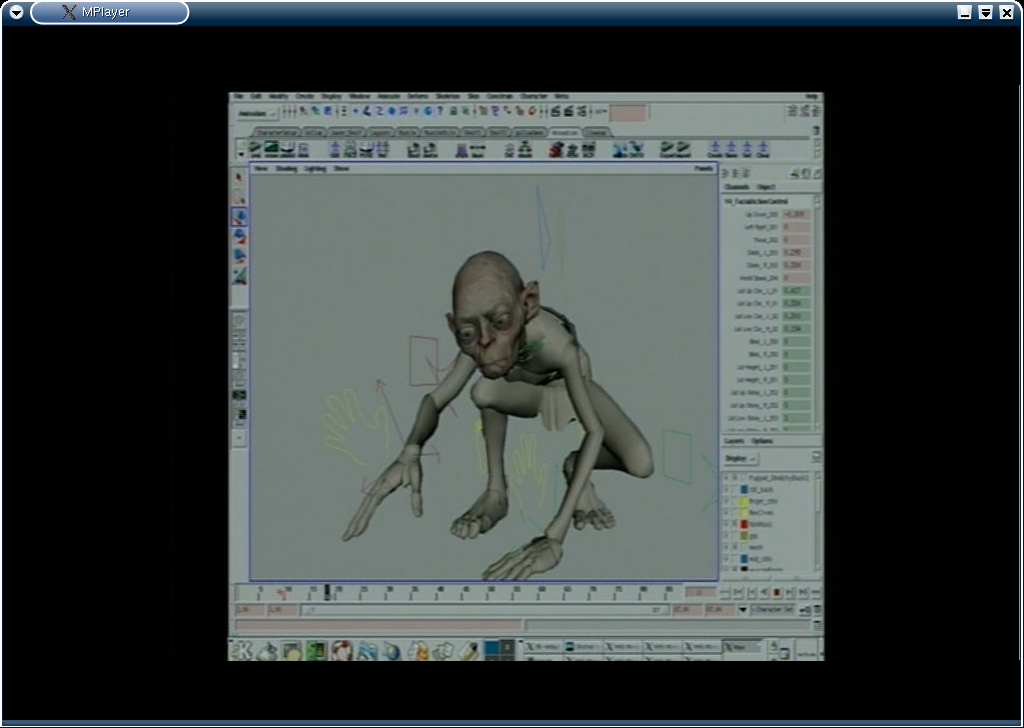Open the viewport Panels menu

click(703, 168)
